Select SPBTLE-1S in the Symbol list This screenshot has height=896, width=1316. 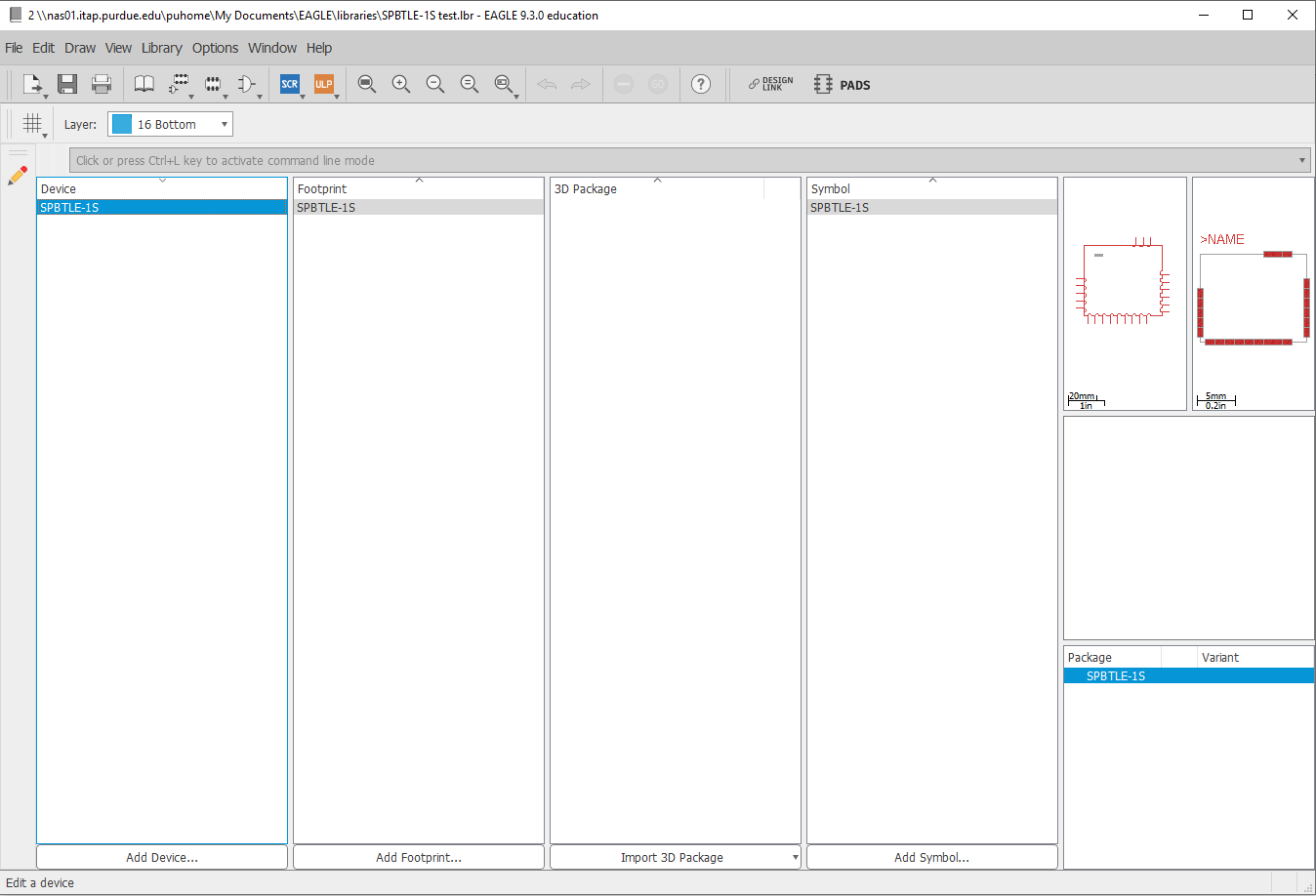tap(932, 207)
